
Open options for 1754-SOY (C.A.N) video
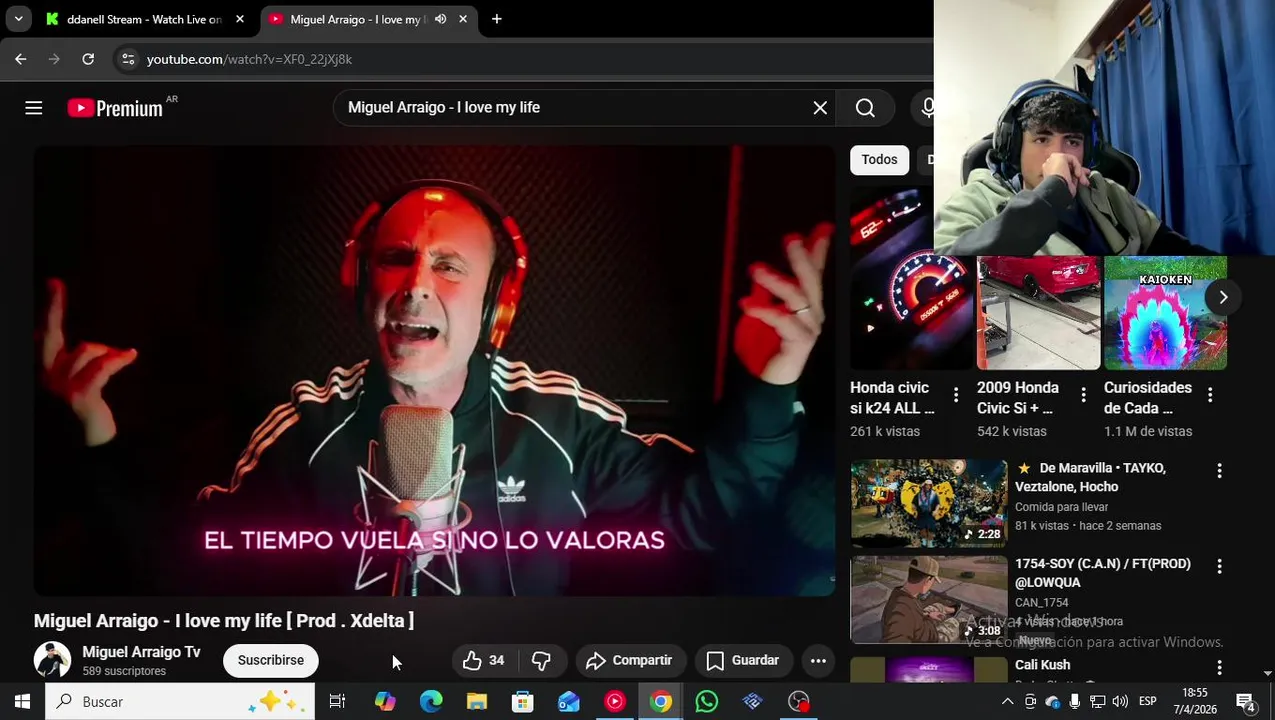pos(1219,566)
